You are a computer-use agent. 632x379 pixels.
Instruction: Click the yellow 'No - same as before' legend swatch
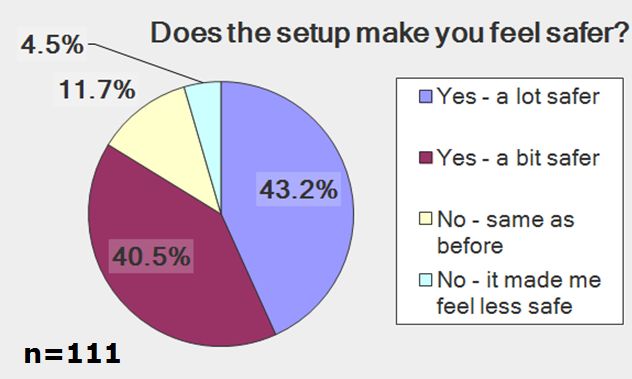pyautogui.click(x=425, y=219)
